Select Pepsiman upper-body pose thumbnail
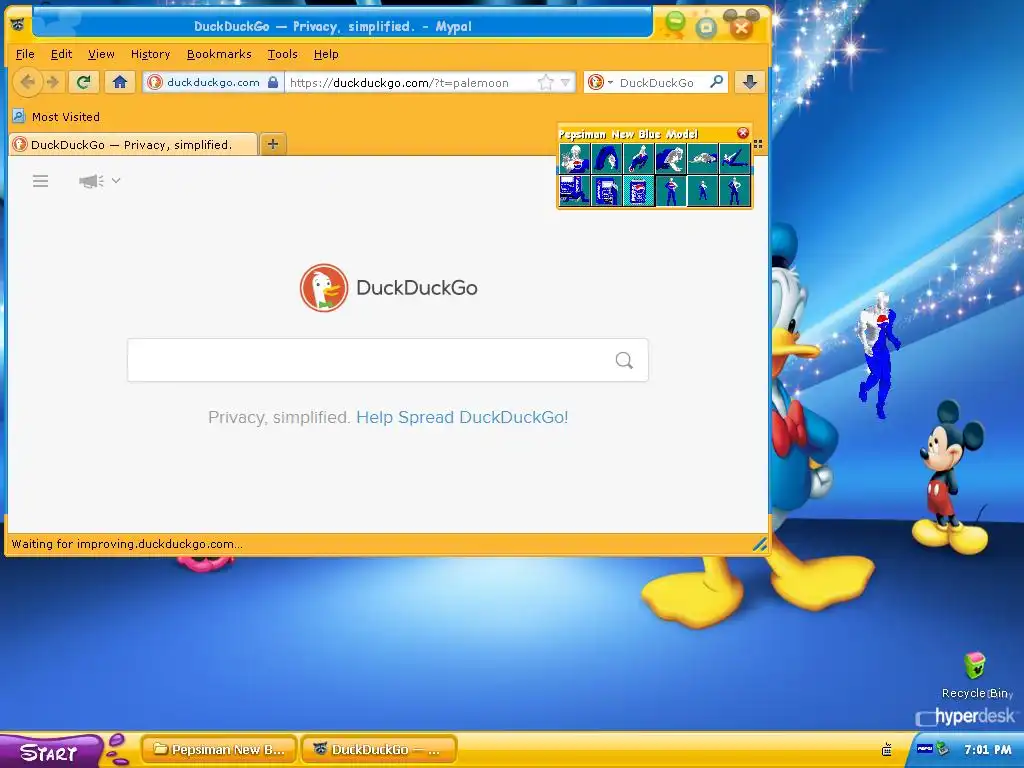This screenshot has width=1024, height=768. pos(575,159)
